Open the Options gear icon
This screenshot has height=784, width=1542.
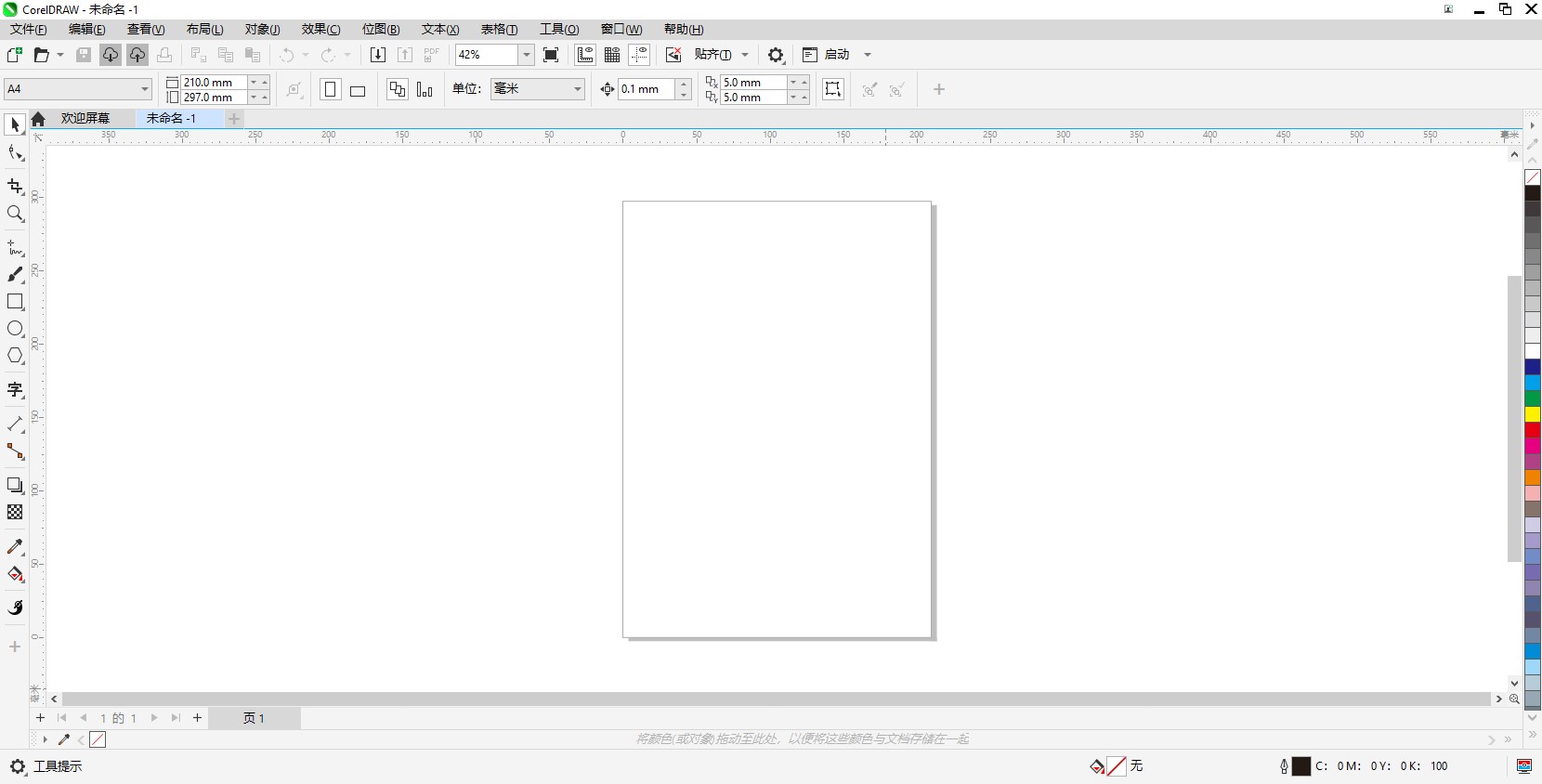pos(777,55)
